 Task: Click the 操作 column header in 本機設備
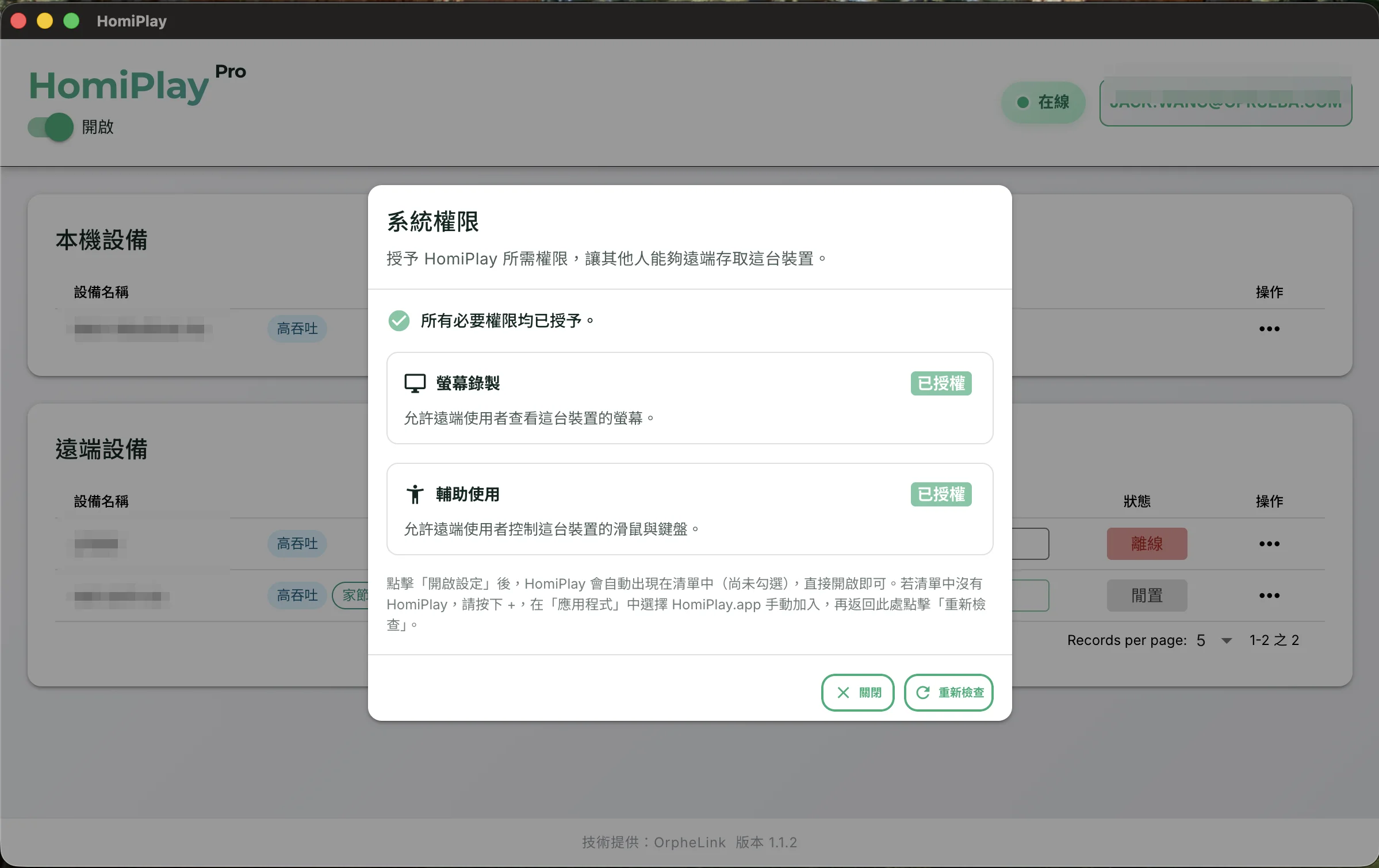point(1269,292)
